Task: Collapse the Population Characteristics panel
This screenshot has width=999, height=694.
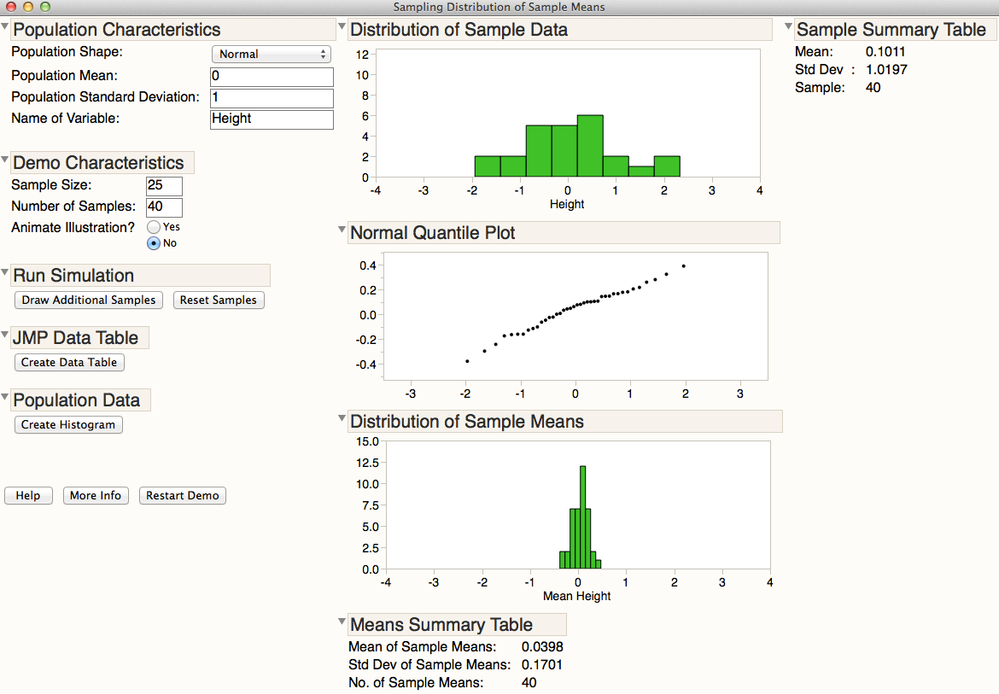Action: pos(6,29)
